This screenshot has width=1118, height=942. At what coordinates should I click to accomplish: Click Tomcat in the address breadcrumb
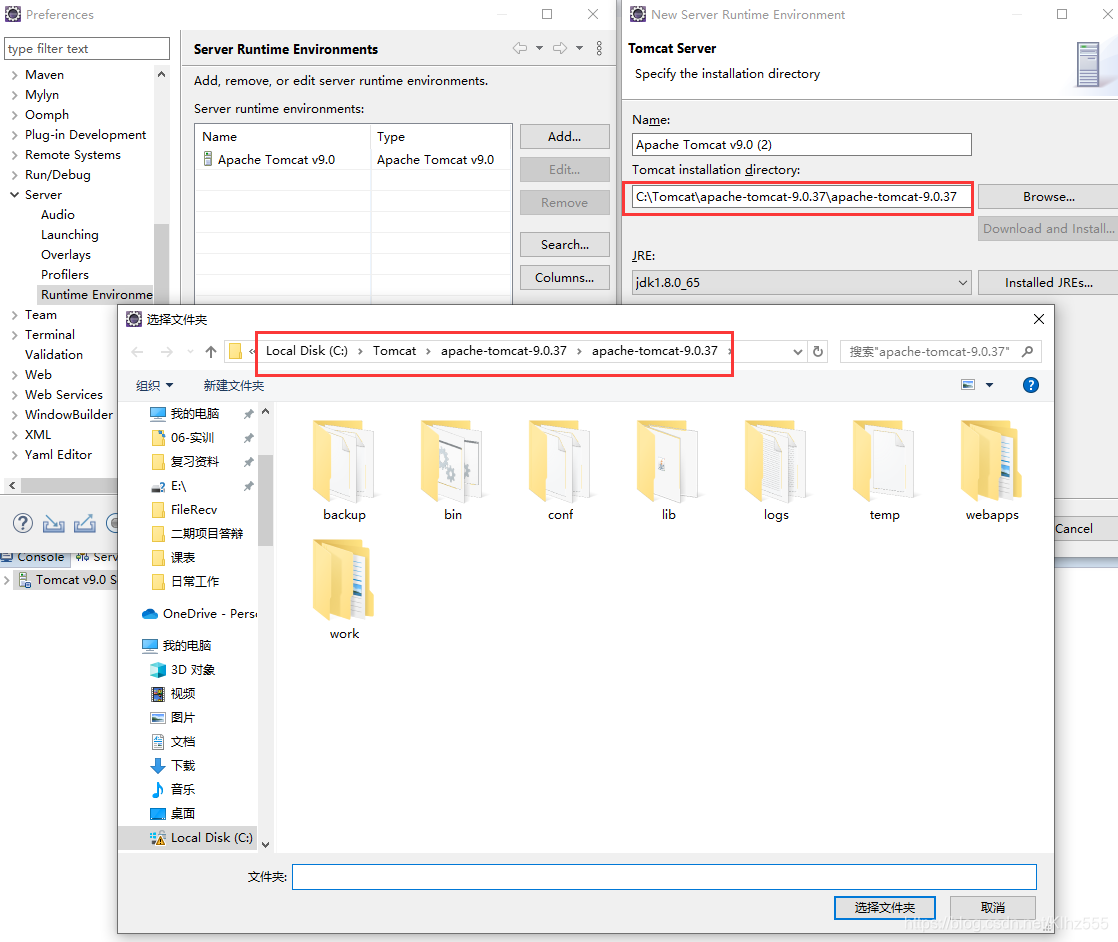[x=394, y=351]
